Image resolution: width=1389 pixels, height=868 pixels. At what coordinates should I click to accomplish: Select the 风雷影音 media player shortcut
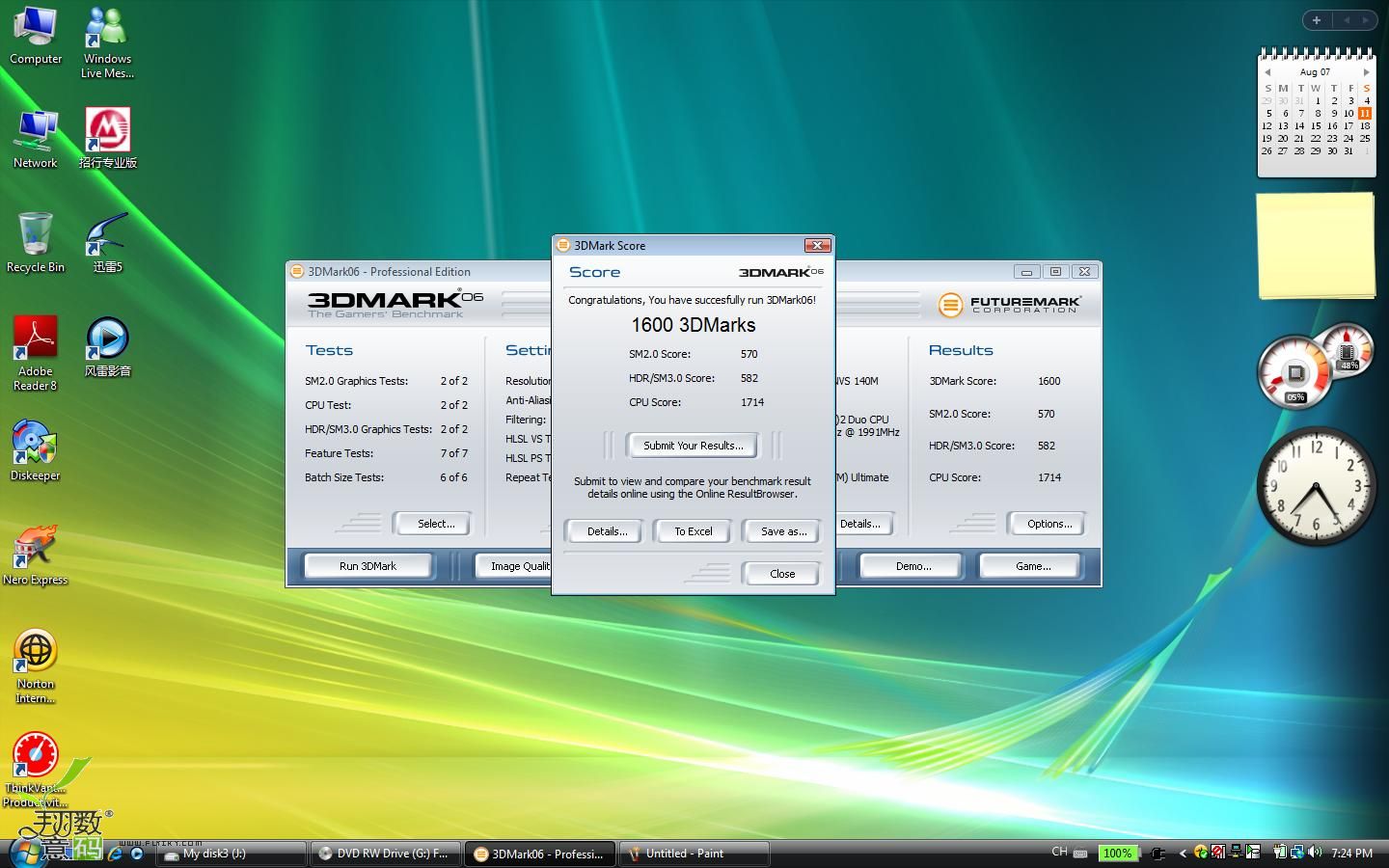click(107, 347)
